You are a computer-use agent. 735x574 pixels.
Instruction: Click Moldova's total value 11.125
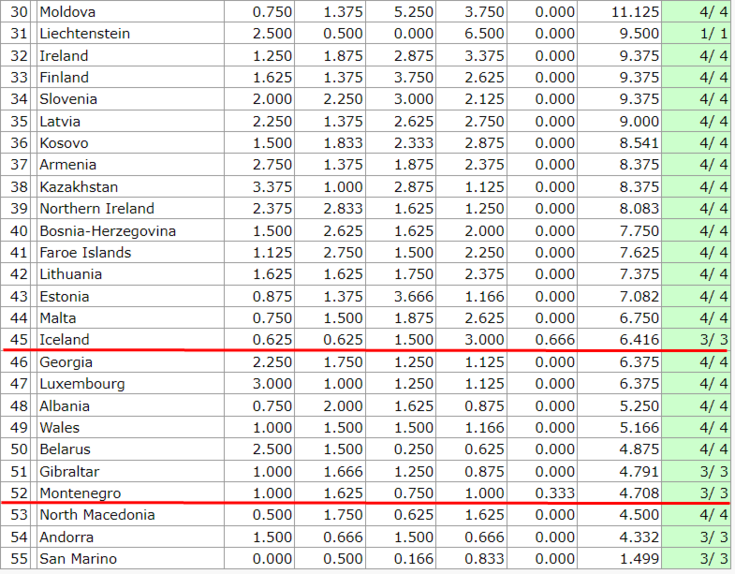click(635, 12)
